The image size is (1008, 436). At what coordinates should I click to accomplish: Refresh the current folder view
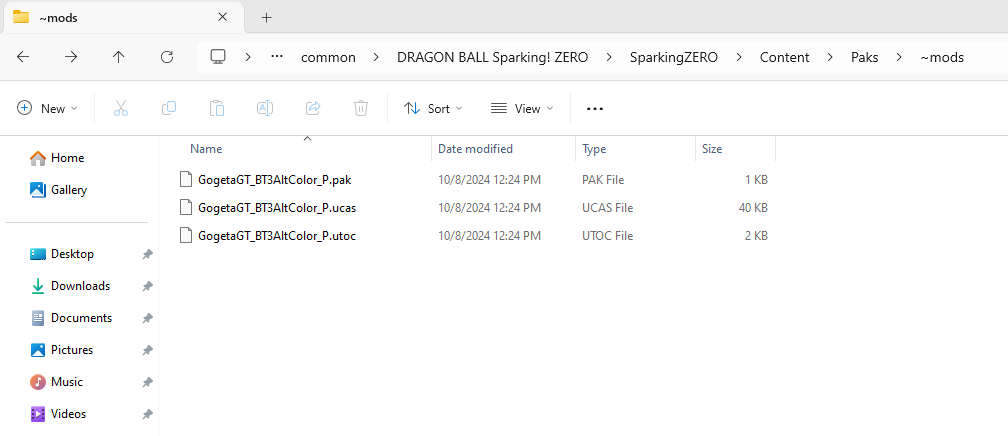click(167, 57)
